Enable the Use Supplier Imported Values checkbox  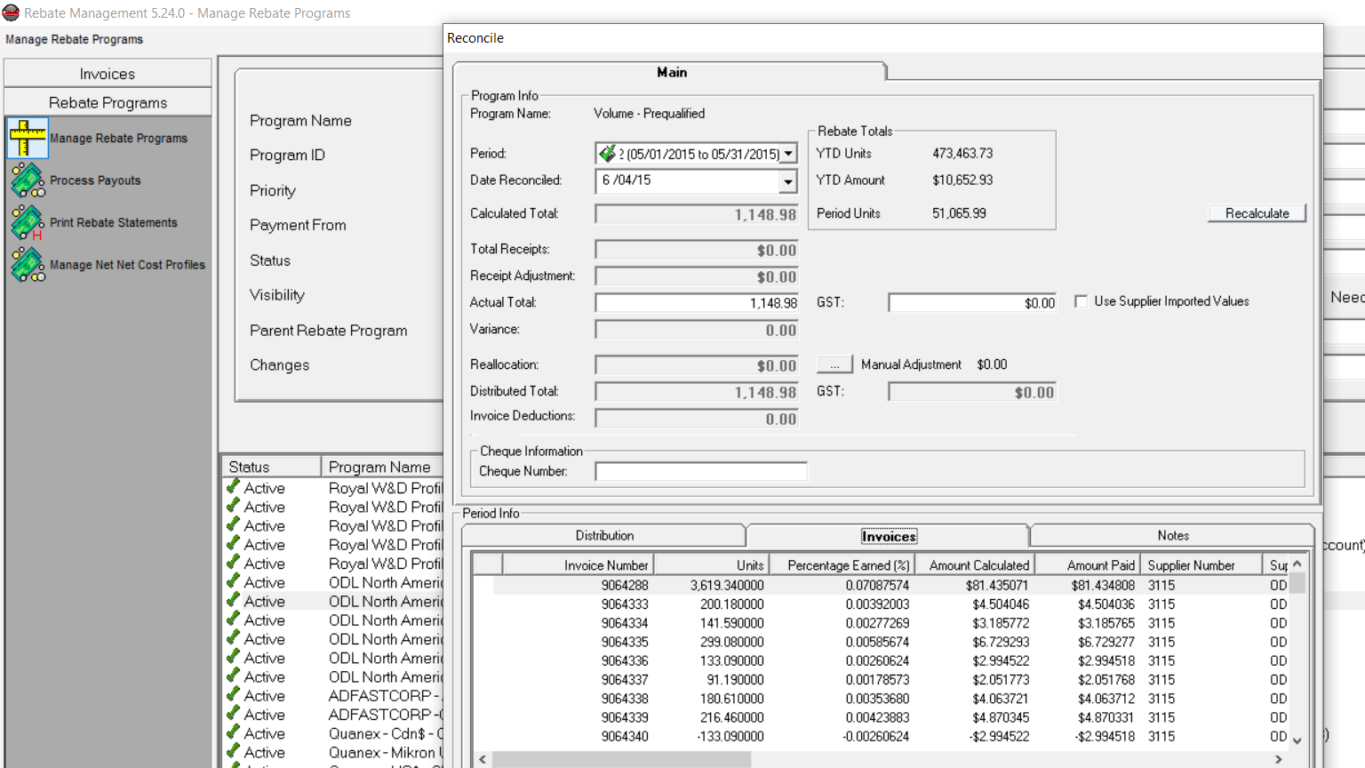[1079, 301]
